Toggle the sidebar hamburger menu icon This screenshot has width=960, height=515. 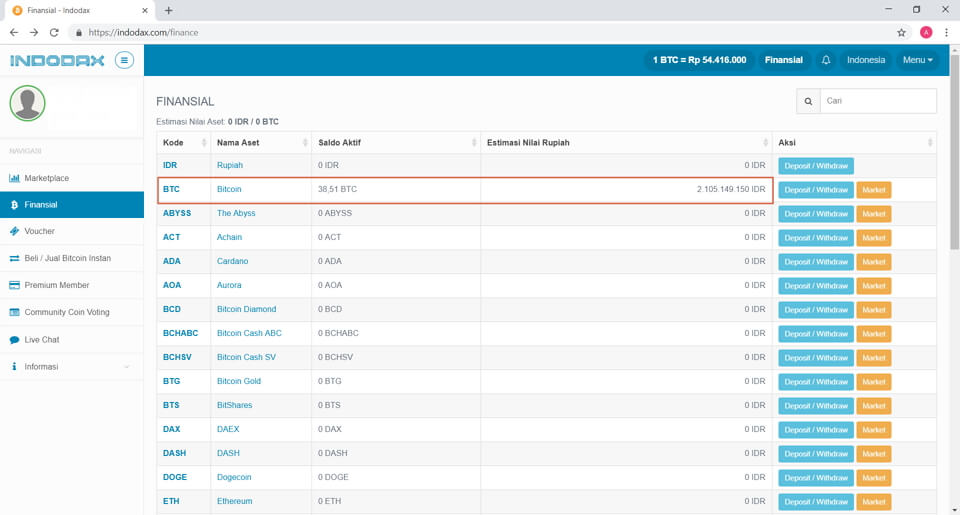pos(124,60)
